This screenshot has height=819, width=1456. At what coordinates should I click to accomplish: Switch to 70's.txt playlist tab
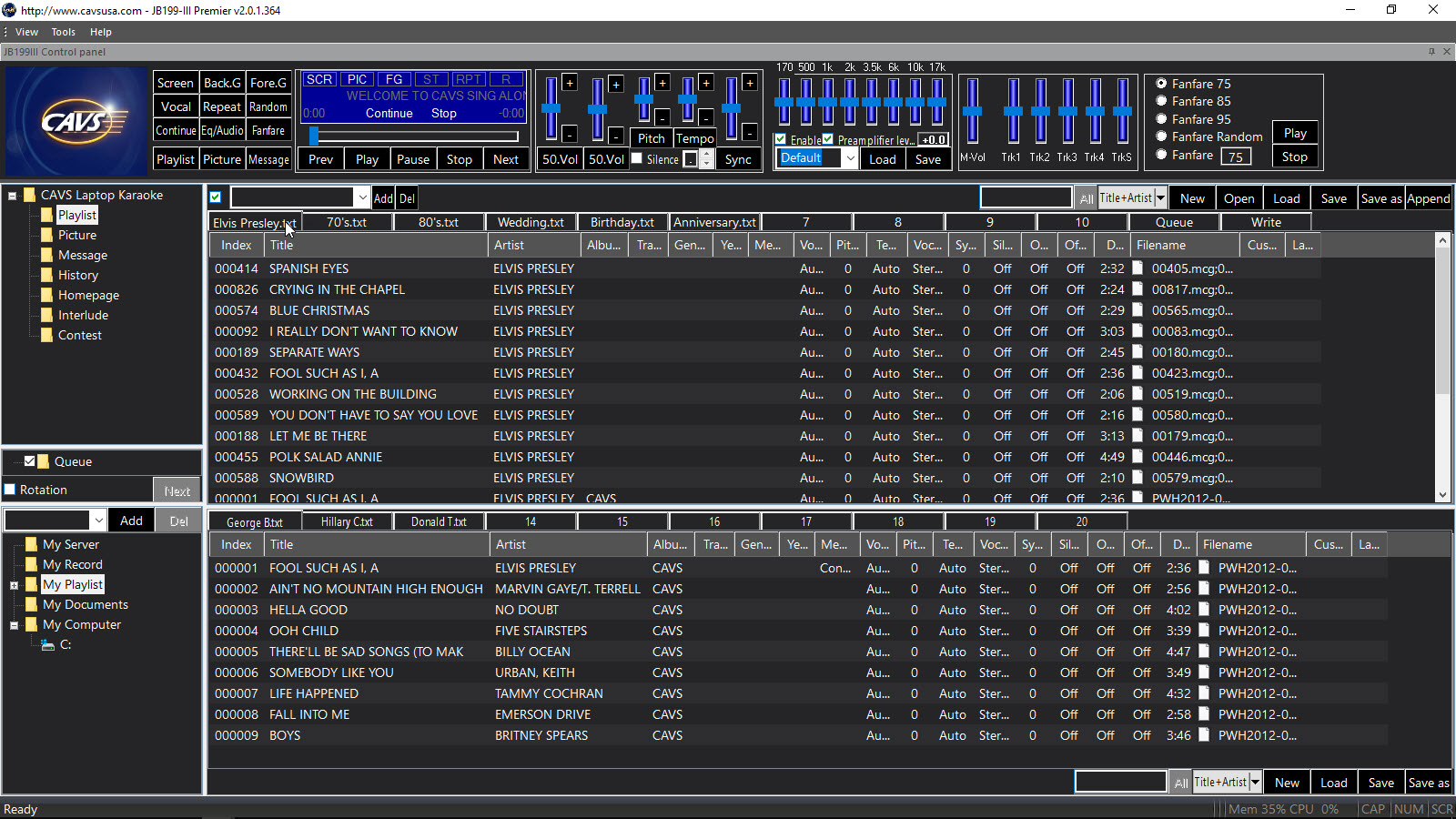pos(347,222)
